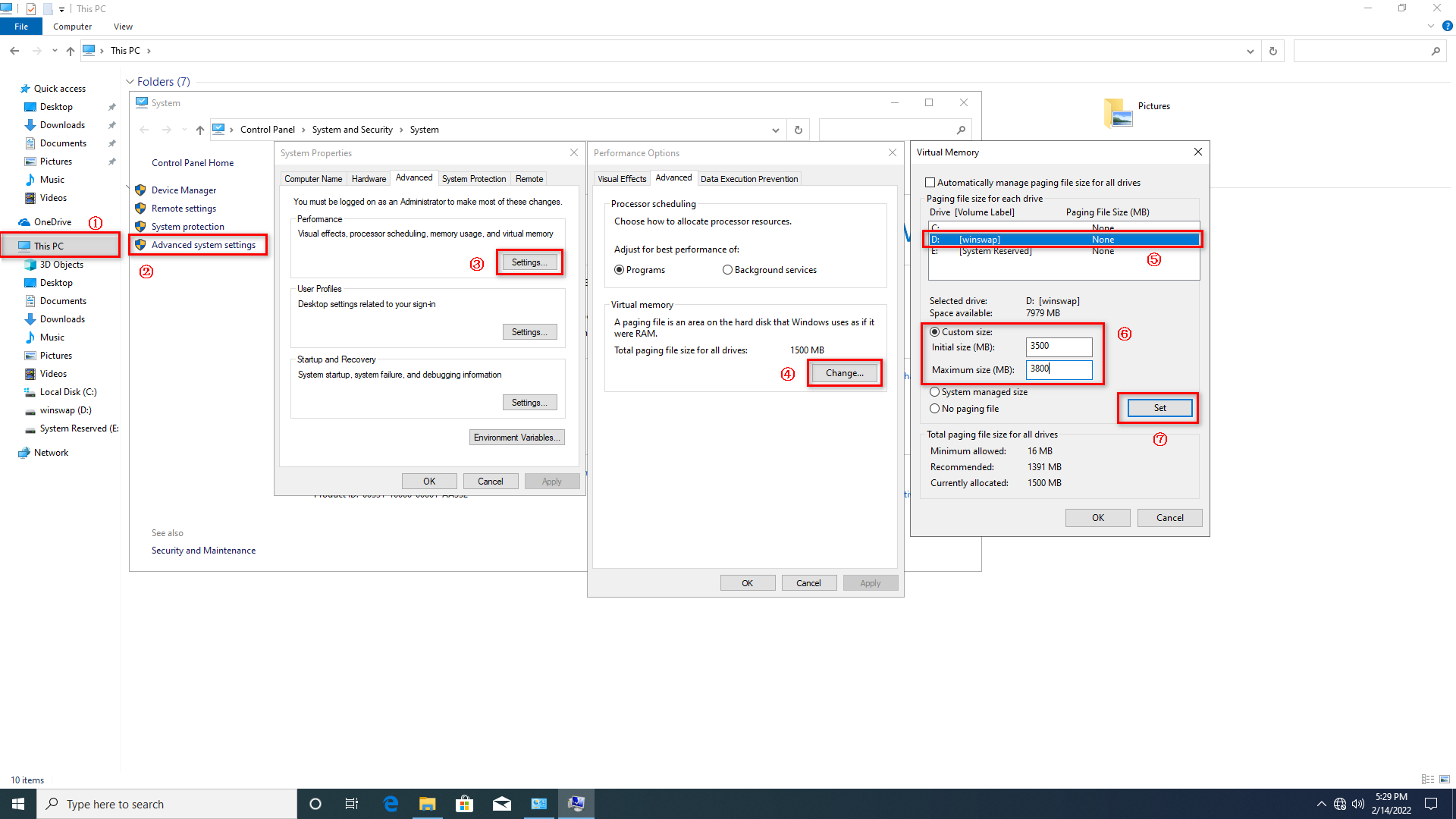Screen dimensions: 1456x819
Task: Switch to Data Execution Prevention tab
Action: click(x=749, y=179)
